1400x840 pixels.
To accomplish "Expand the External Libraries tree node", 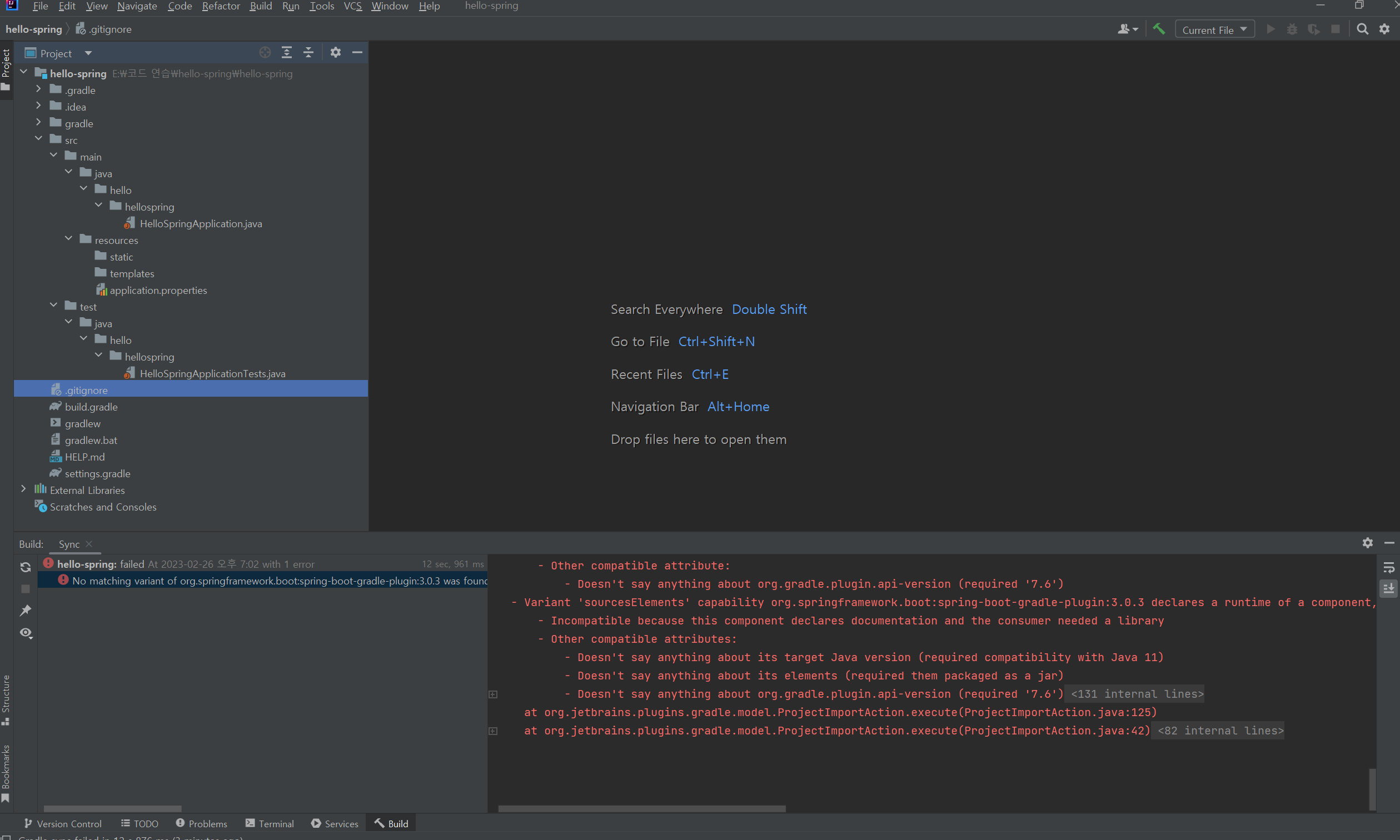I will pyautogui.click(x=22, y=489).
